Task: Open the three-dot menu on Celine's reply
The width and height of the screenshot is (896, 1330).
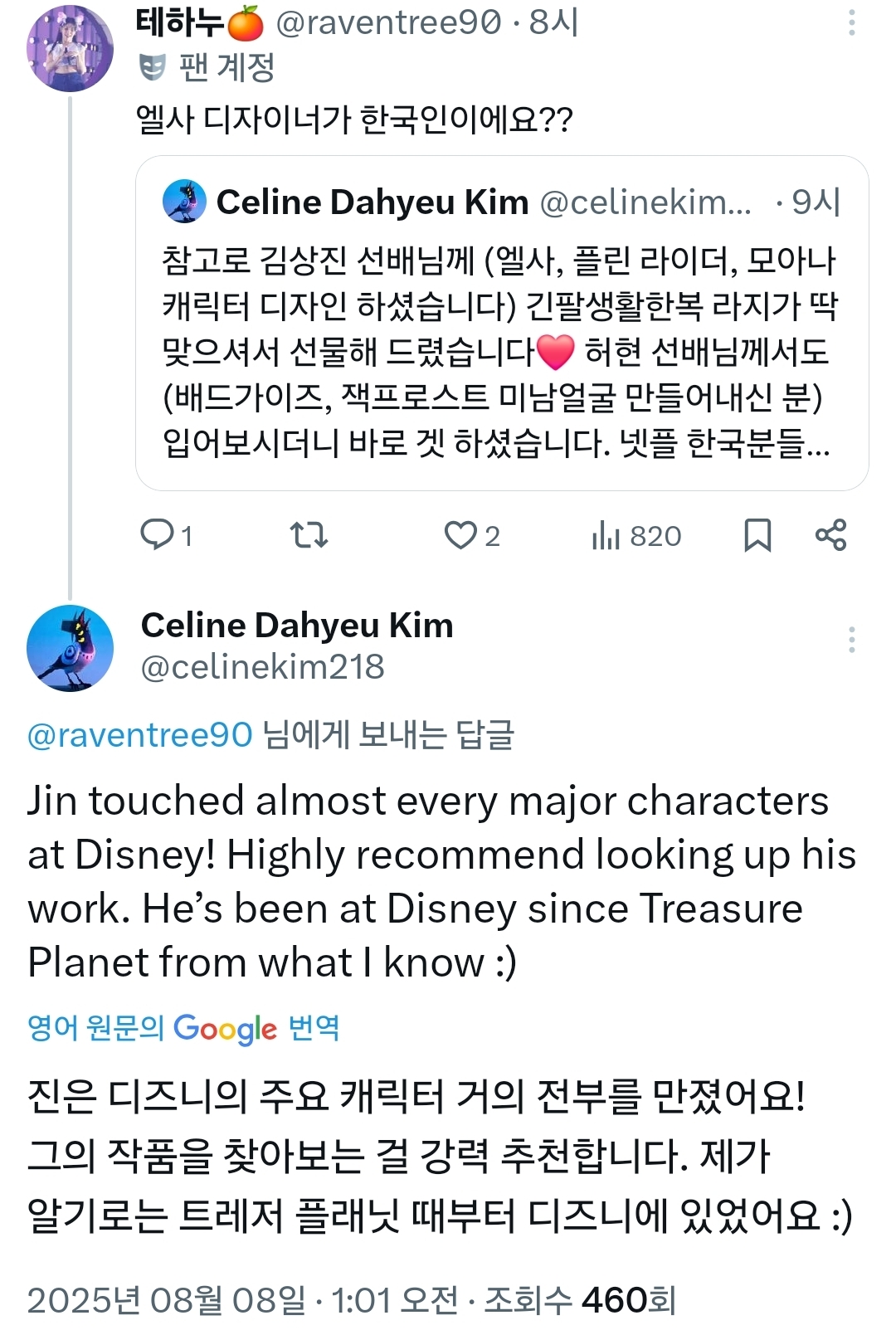Action: [x=851, y=640]
